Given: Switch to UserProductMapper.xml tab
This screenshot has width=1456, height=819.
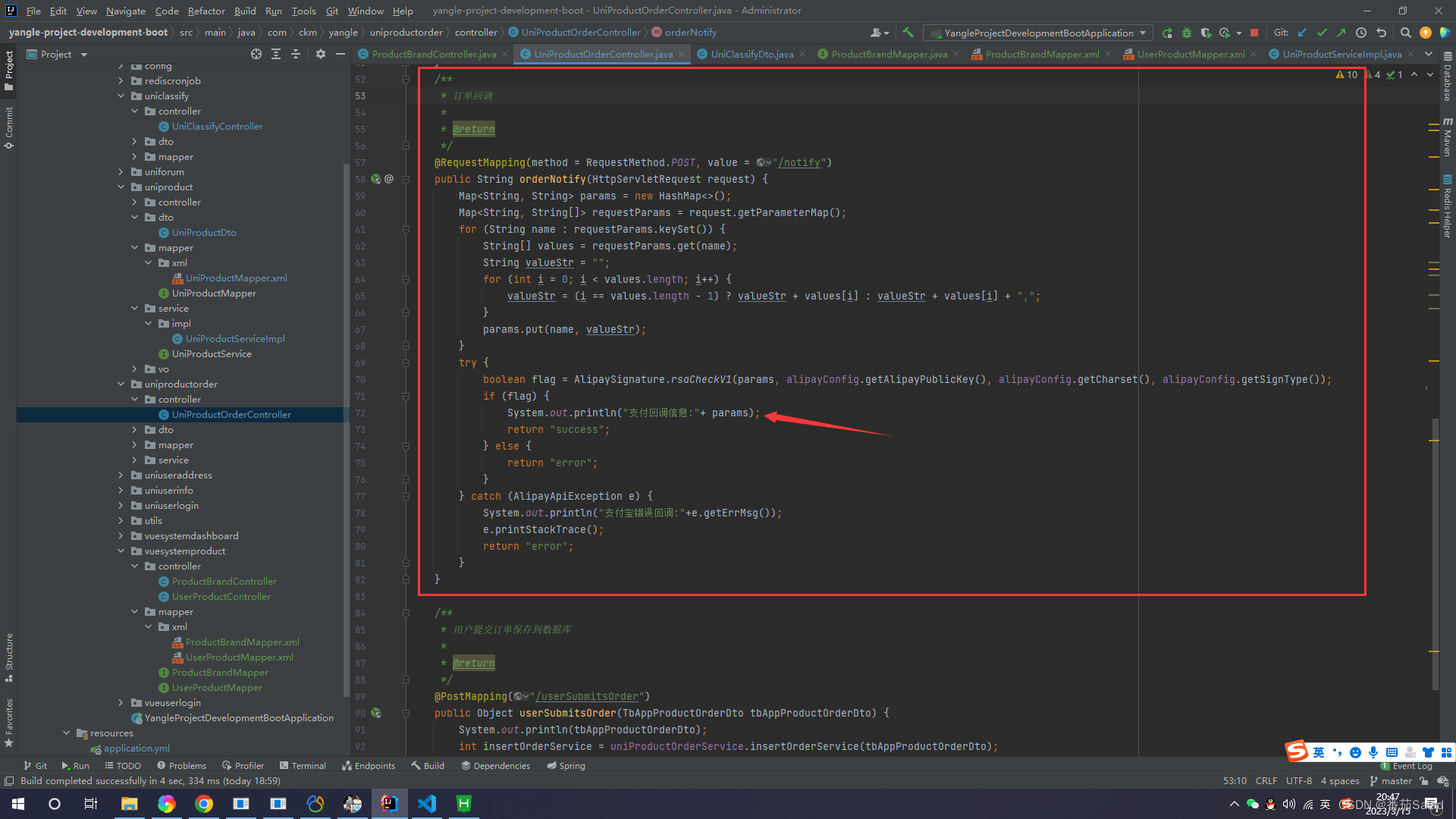Looking at the screenshot, I should tap(1191, 54).
